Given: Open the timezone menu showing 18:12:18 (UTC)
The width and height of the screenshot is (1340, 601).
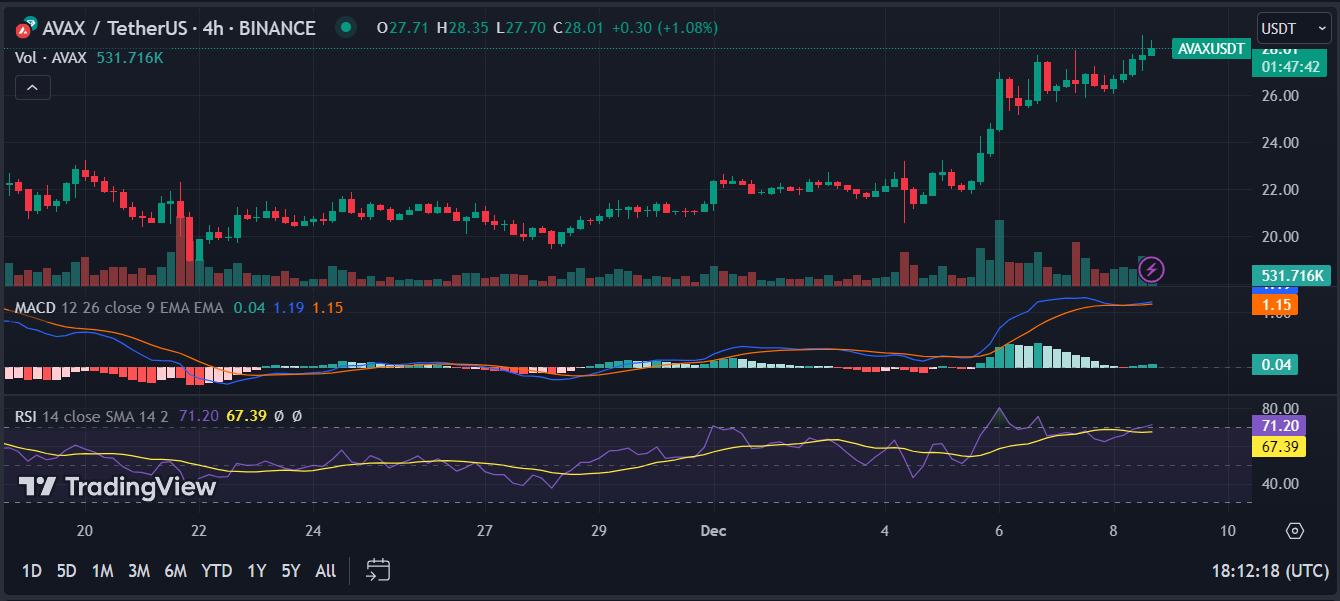Looking at the screenshot, I should pos(1268,571).
